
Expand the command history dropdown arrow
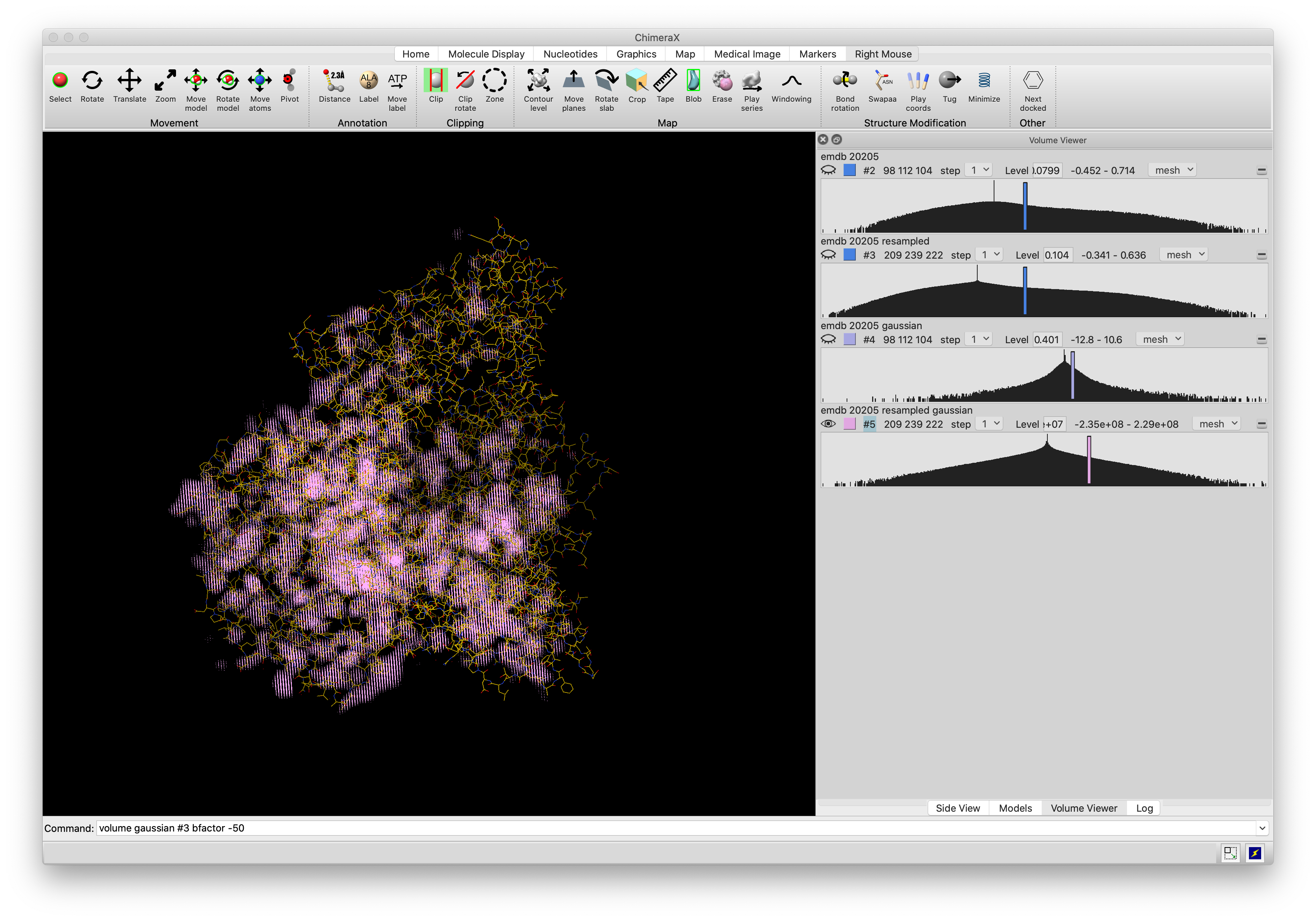point(1262,828)
